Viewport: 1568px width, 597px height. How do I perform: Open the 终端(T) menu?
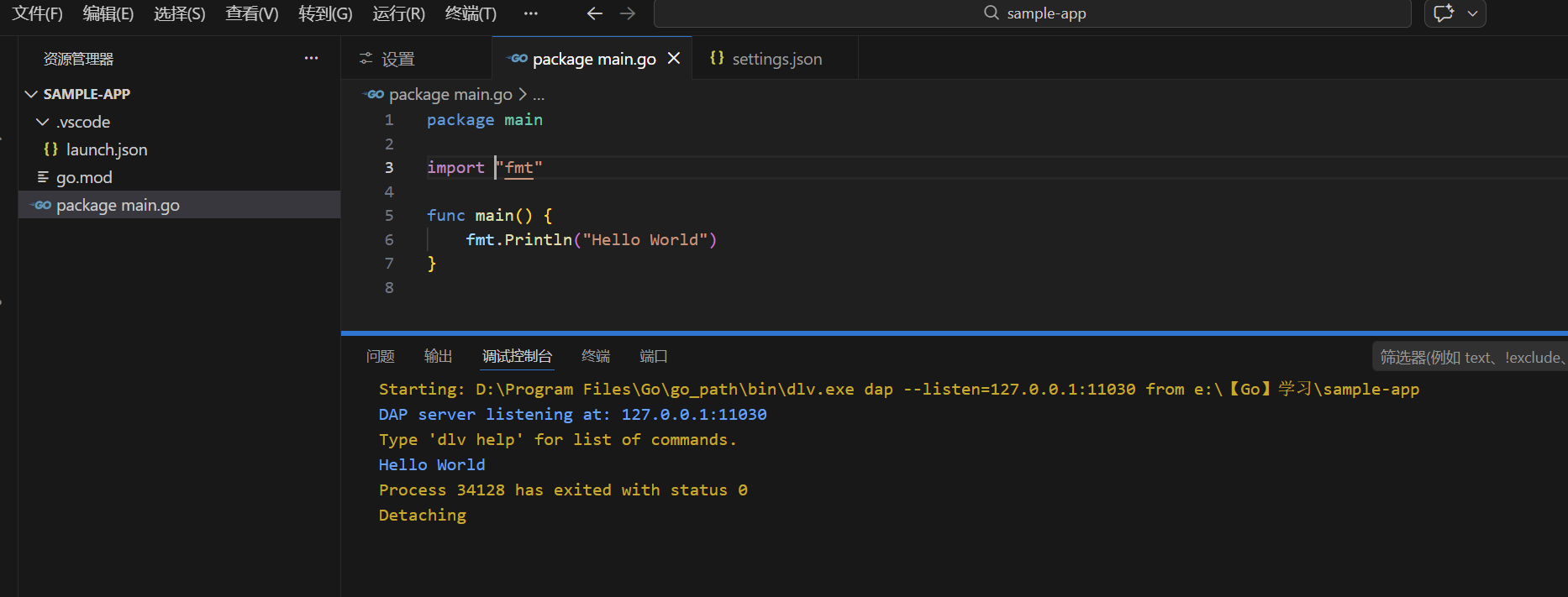471,13
